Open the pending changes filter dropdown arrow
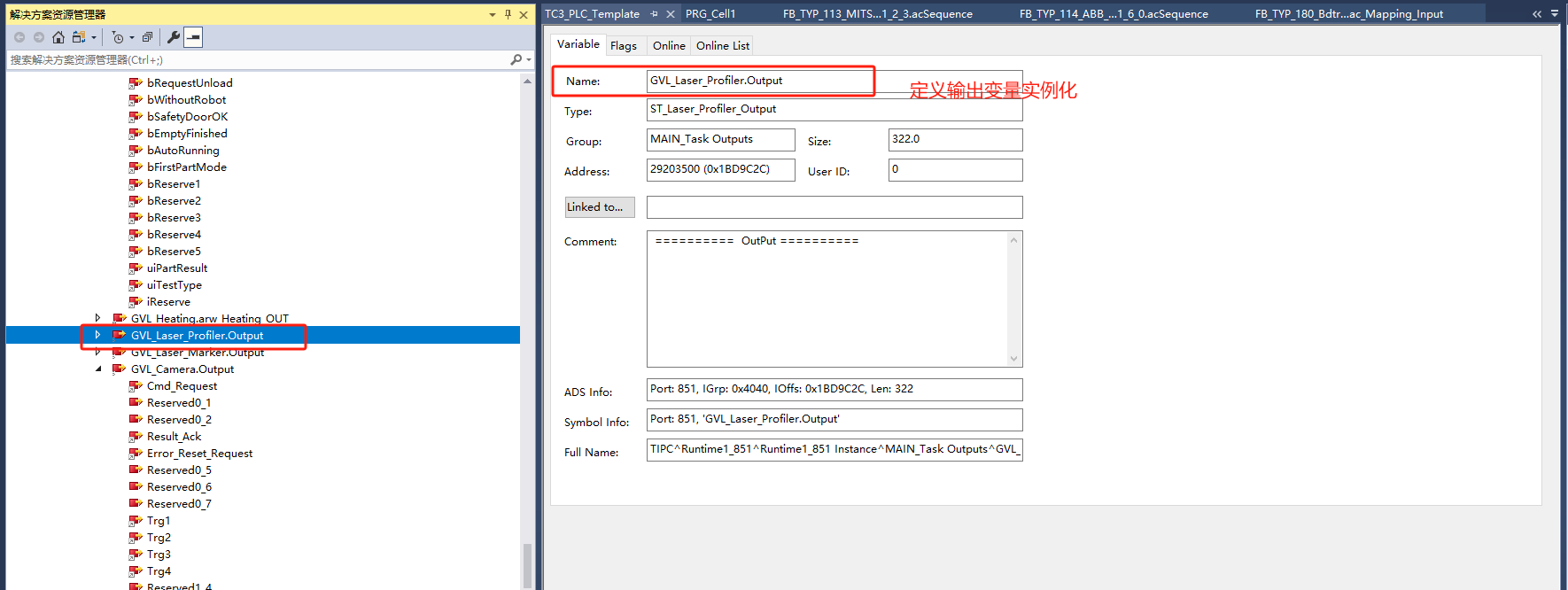1568x590 pixels. tap(132, 37)
